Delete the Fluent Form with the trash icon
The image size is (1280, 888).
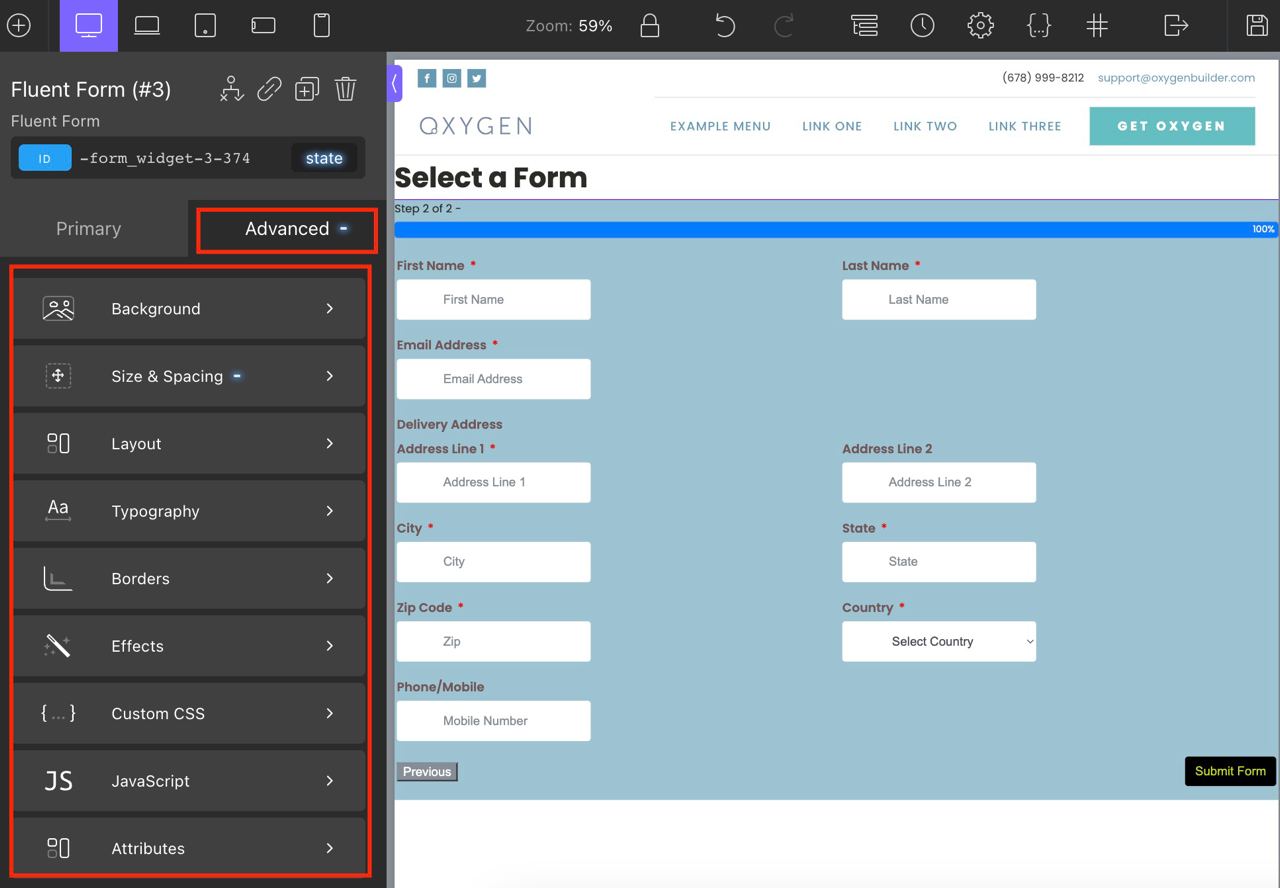coord(345,89)
